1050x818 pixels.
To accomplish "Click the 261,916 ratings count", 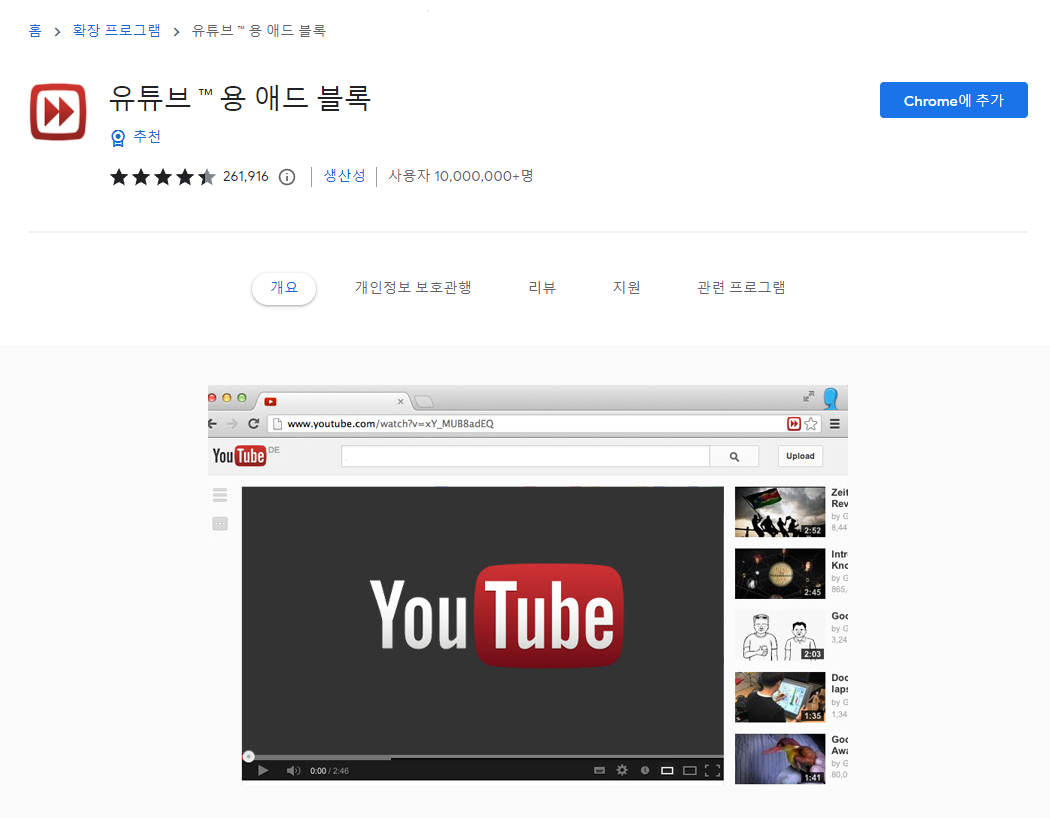I will point(245,177).
